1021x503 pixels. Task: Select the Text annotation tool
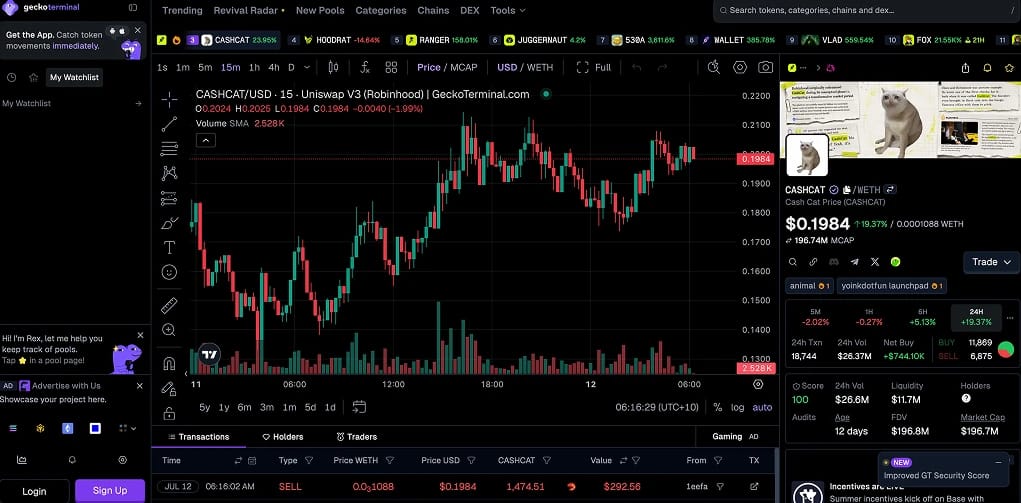(x=169, y=248)
